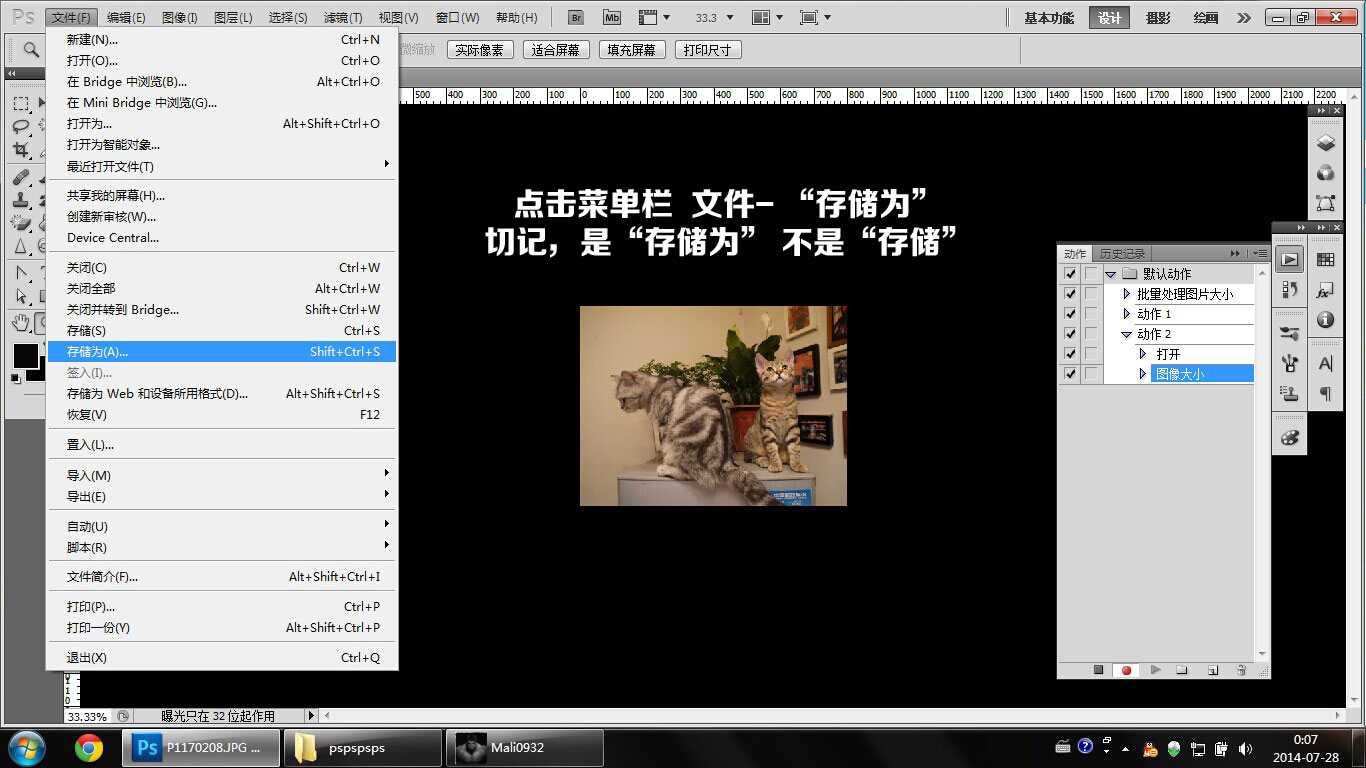Viewport: 1366px width, 768px height.
Task: Open Actions panel flyout menu
Action: [1262, 253]
